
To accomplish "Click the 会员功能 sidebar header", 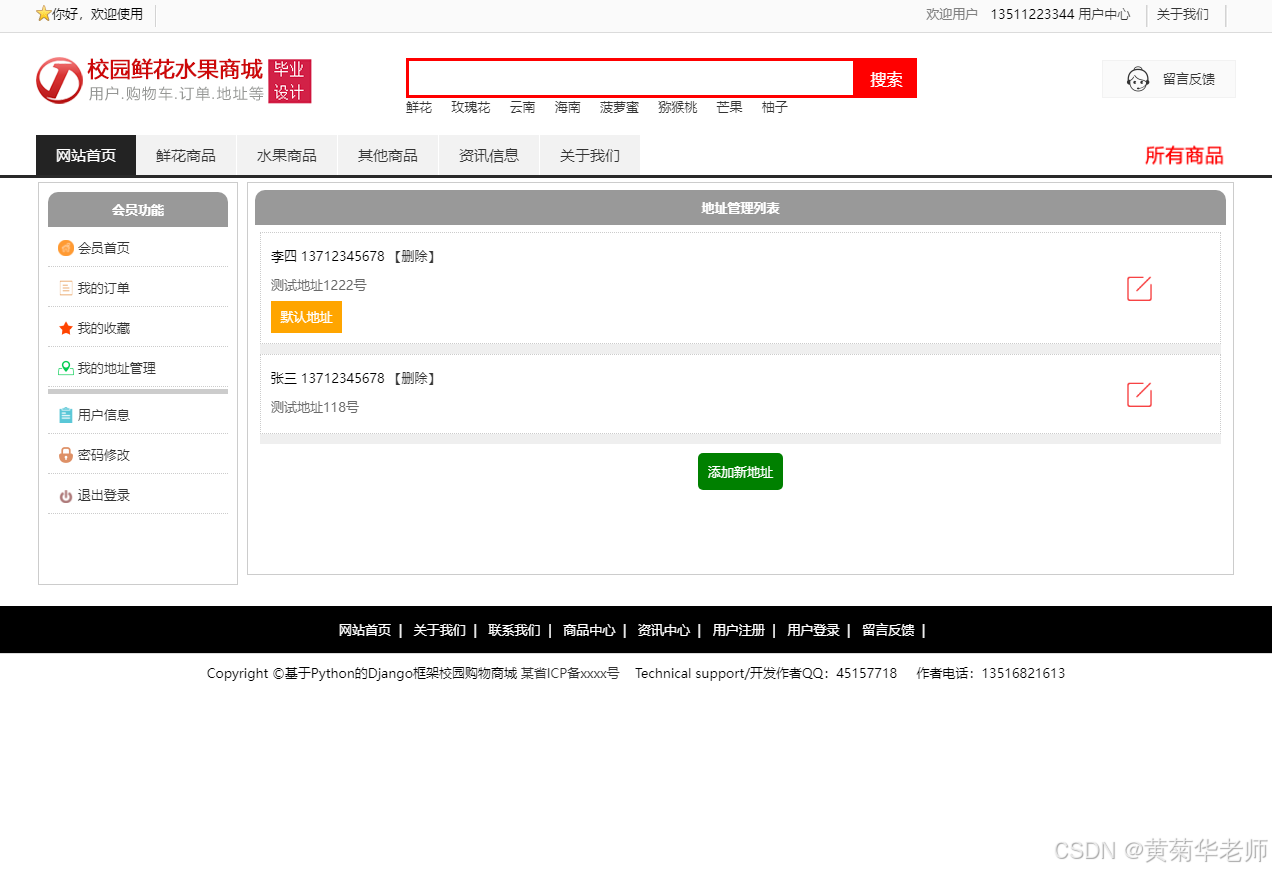I will 138,210.
